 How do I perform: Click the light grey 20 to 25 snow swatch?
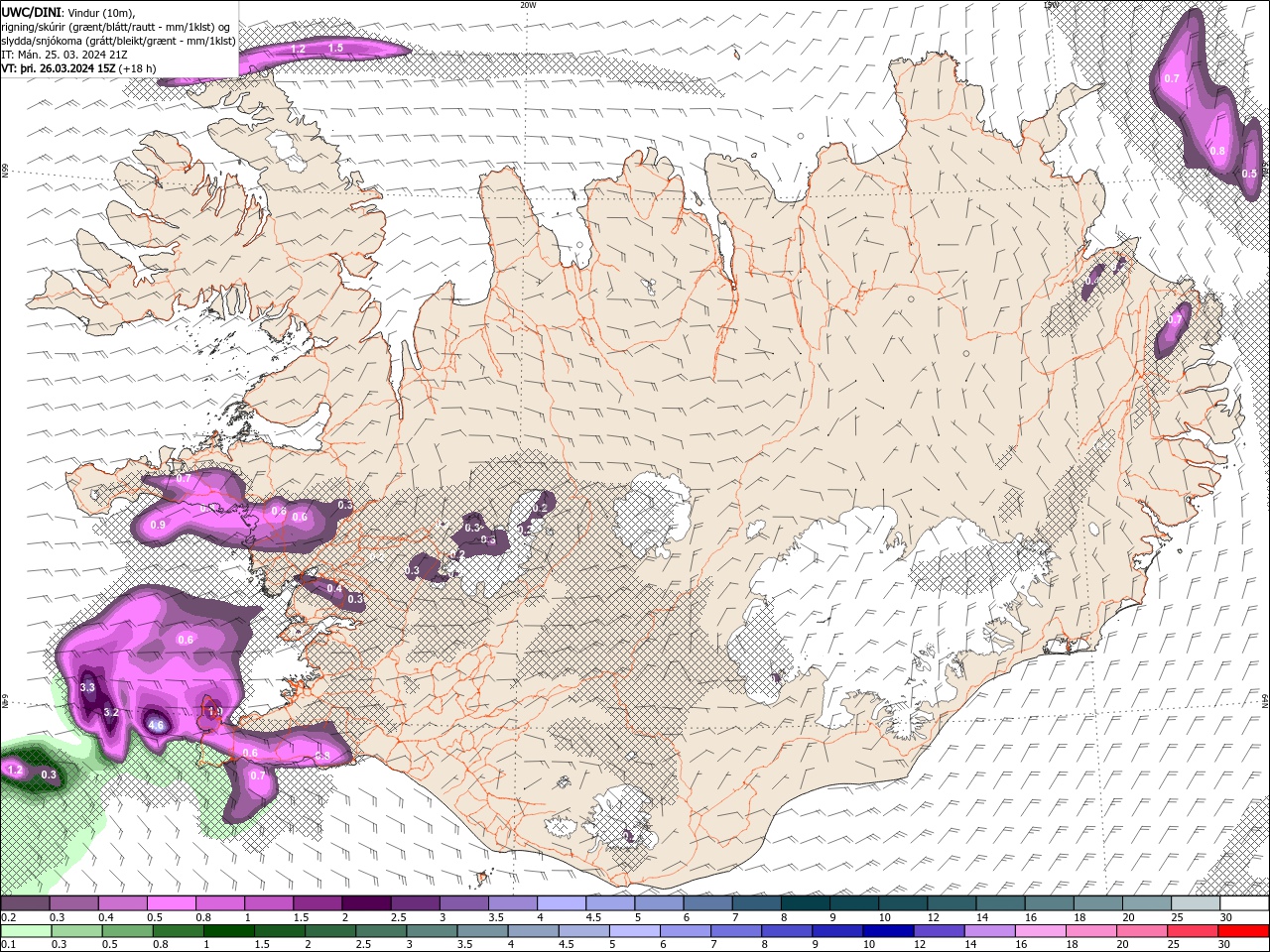[1147, 903]
